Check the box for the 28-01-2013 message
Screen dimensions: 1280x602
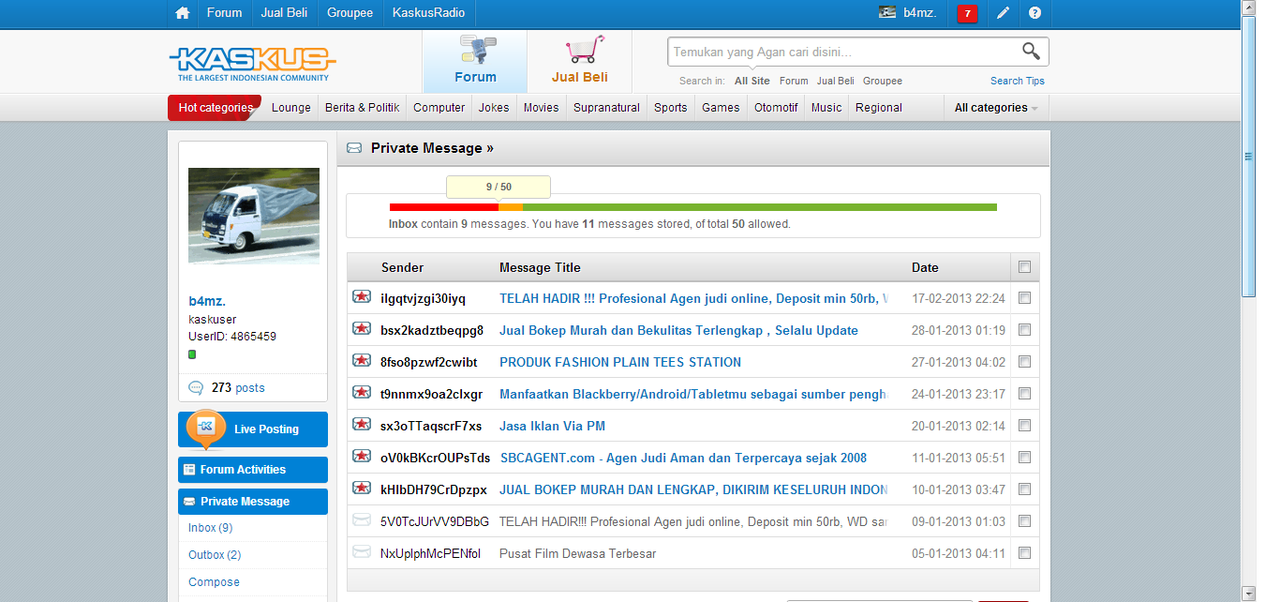[x=1024, y=330]
